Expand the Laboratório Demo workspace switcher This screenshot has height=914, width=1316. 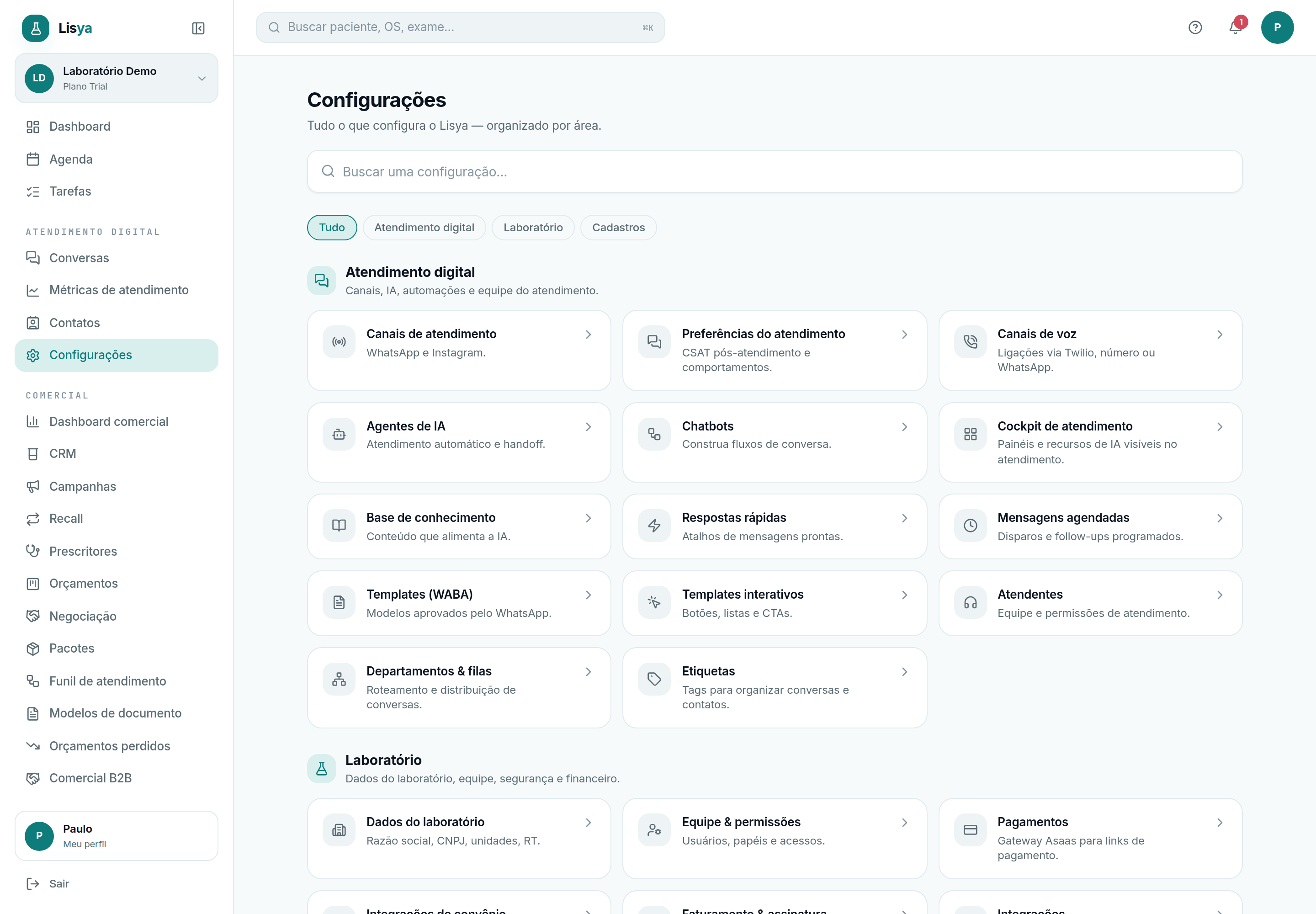point(116,79)
